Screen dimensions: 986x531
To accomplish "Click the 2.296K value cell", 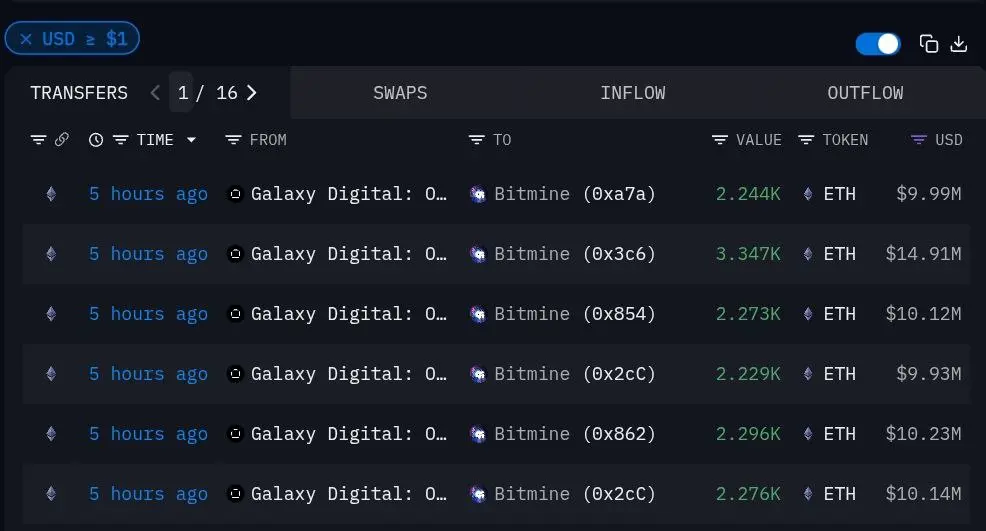I will coord(748,434).
